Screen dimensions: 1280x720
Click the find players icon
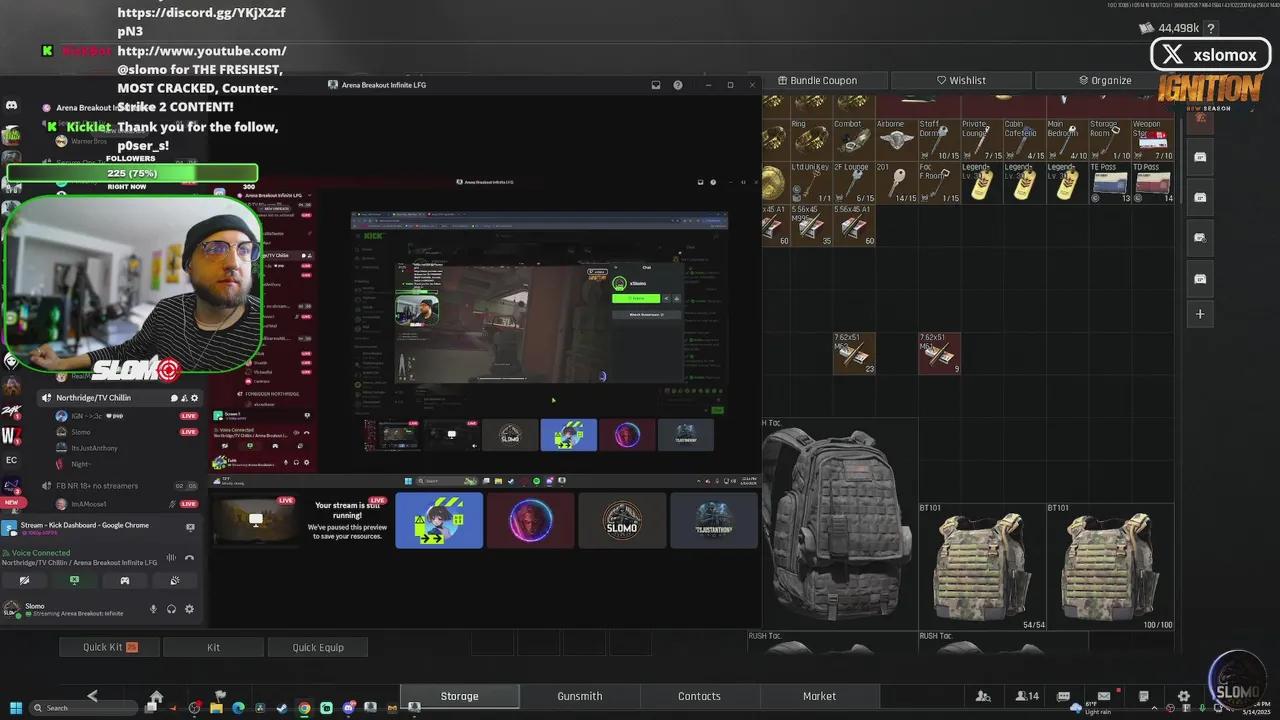click(x=983, y=696)
